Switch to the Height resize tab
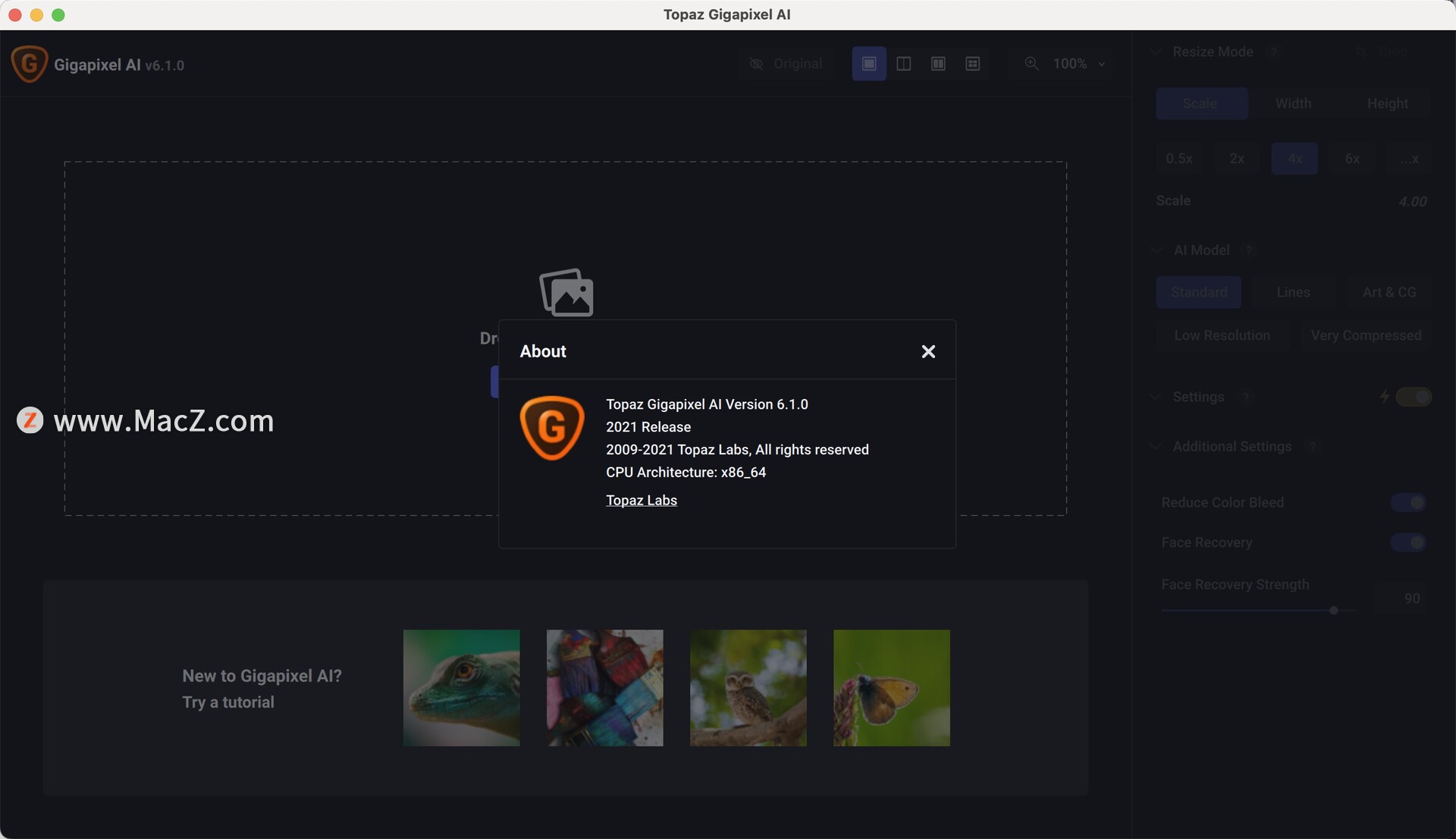This screenshot has width=1456, height=839. tap(1387, 103)
